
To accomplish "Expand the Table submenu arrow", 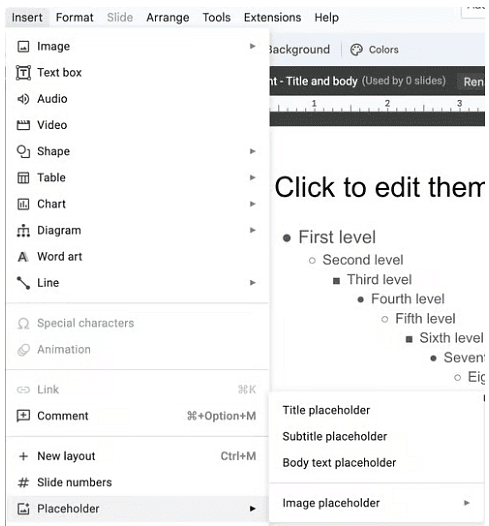I will pyautogui.click(x=253, y=177).
